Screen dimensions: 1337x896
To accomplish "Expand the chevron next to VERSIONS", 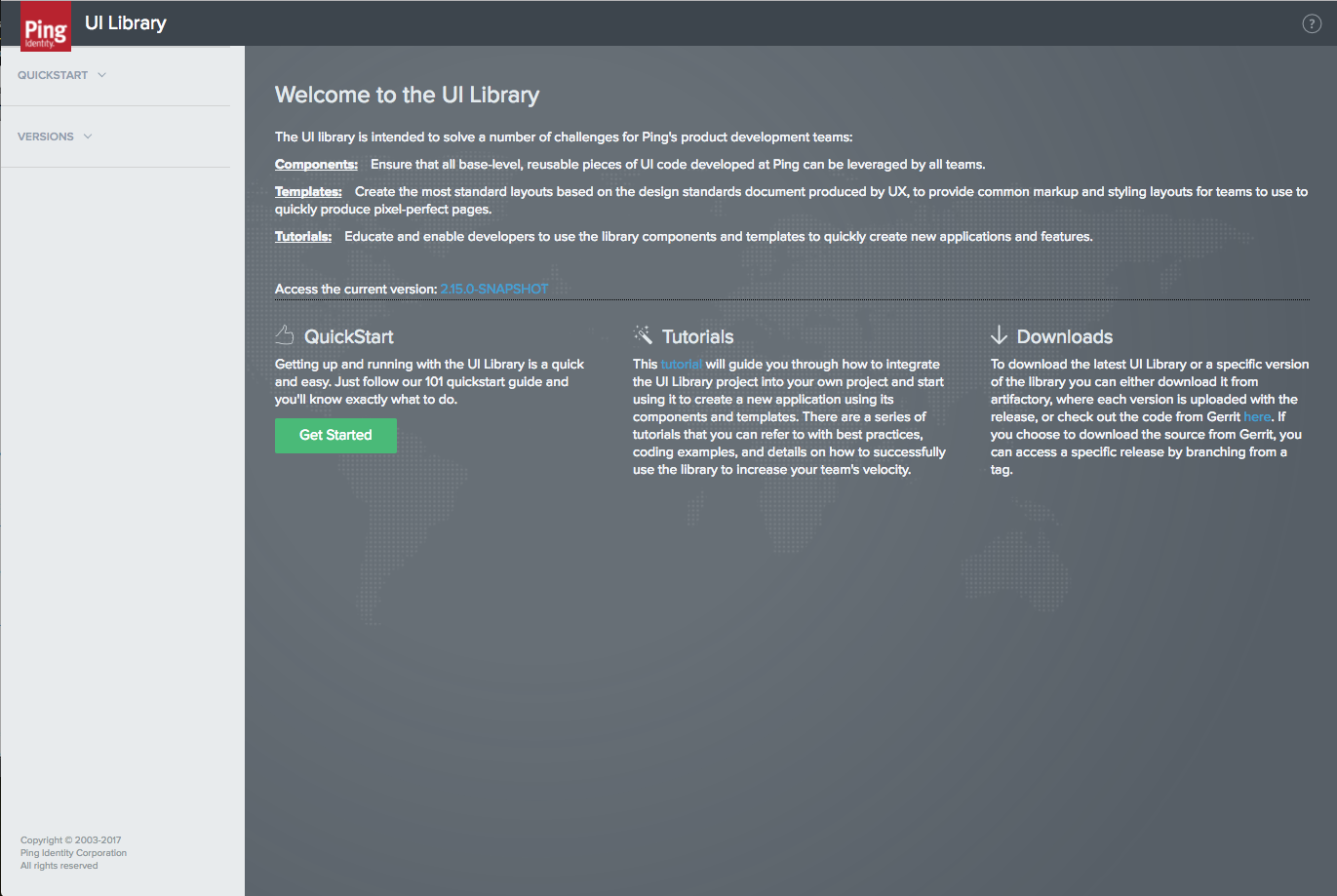I will [x=88, y=136].
